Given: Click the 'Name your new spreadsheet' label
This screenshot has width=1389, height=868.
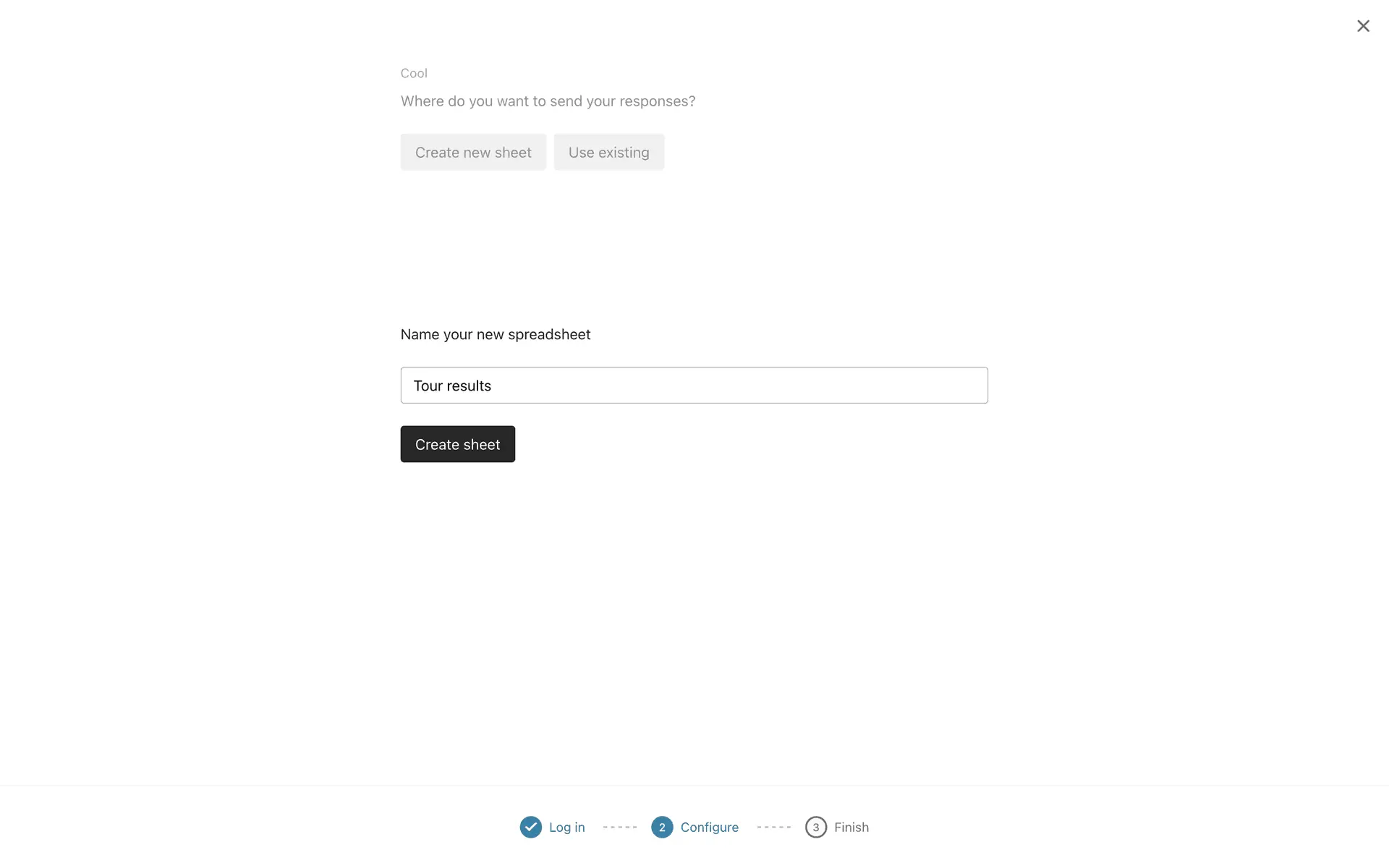Looking at the screenshot, I should (496, 334).
